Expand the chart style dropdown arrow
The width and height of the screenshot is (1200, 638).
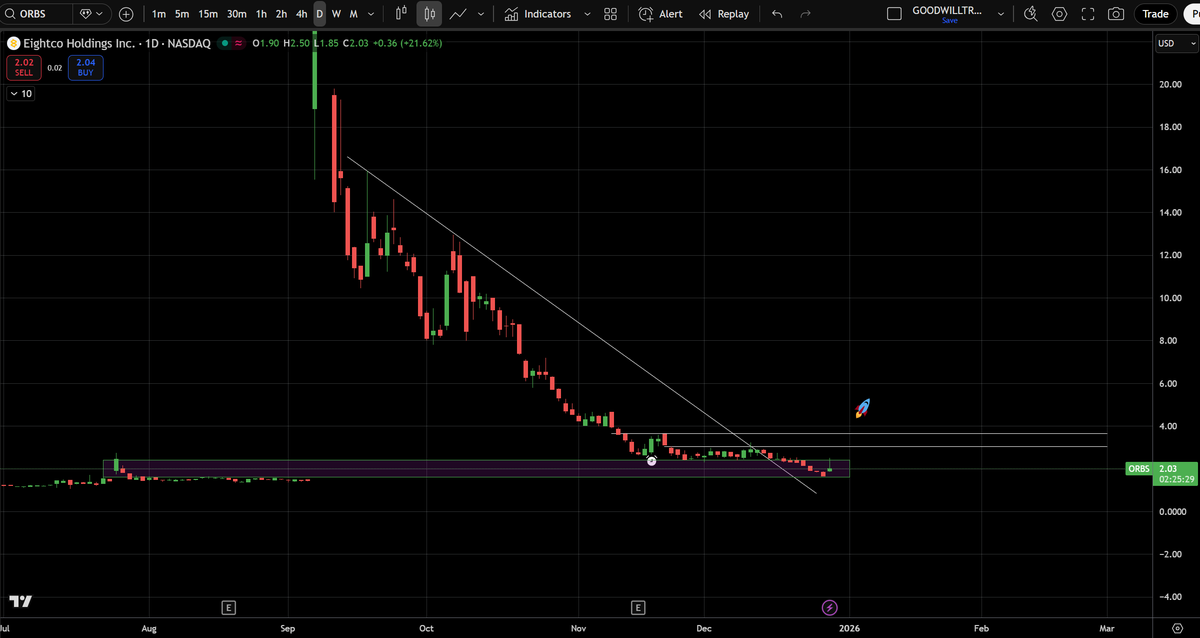click(x=482, y=14)
